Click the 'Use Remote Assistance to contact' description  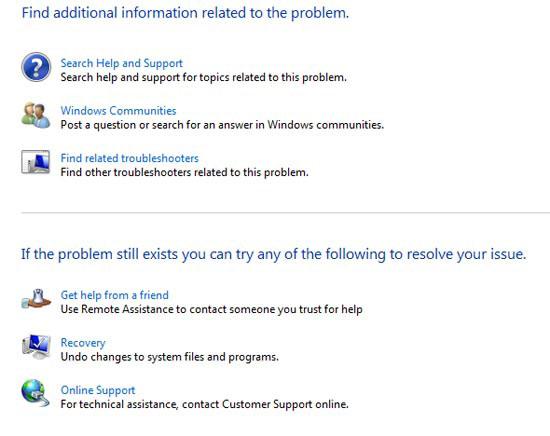[211, 309]
